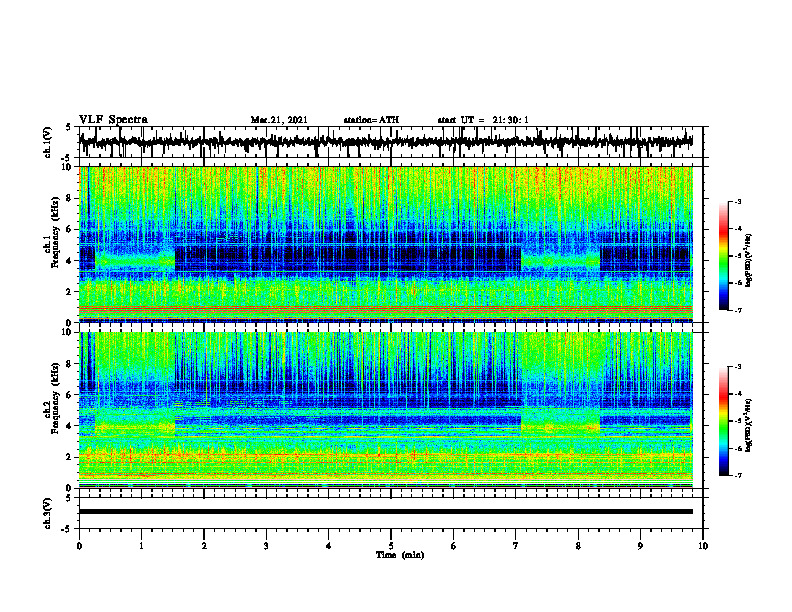Click time axis tick label "1"
792x612 pixels.
point(141,546)
